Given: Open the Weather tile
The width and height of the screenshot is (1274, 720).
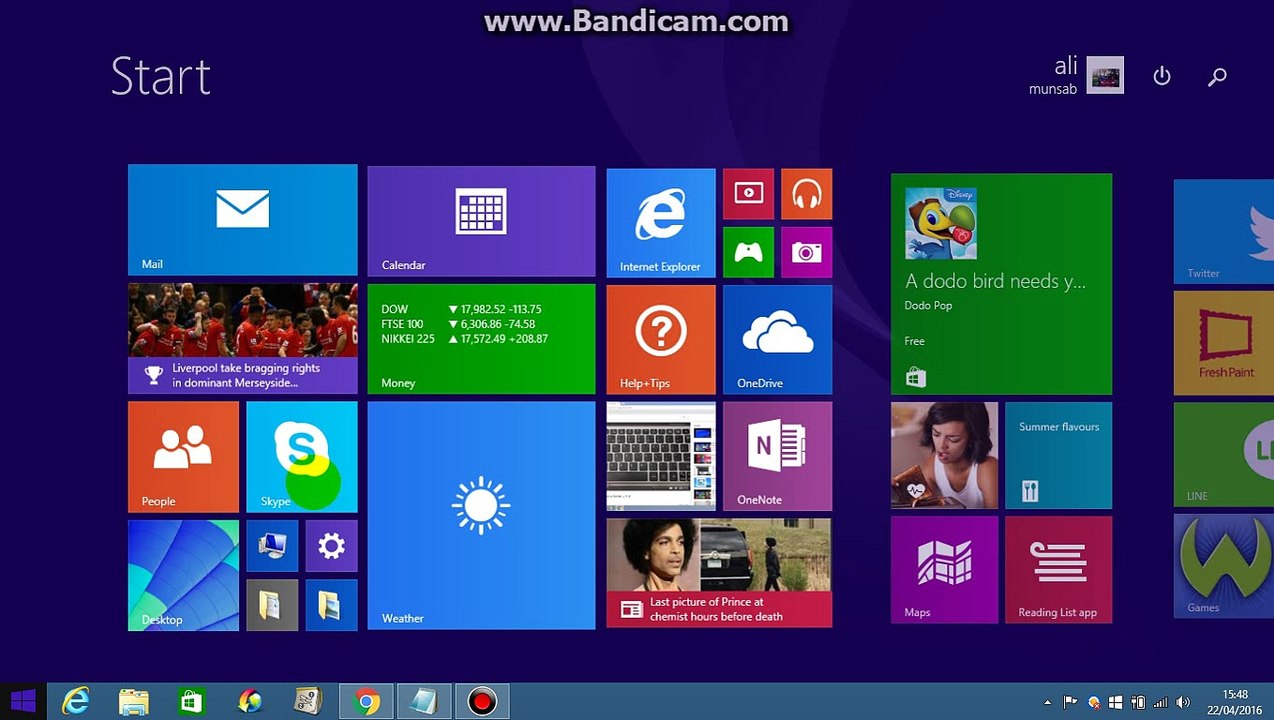Looking at the screenshot, I should [481, 516].
